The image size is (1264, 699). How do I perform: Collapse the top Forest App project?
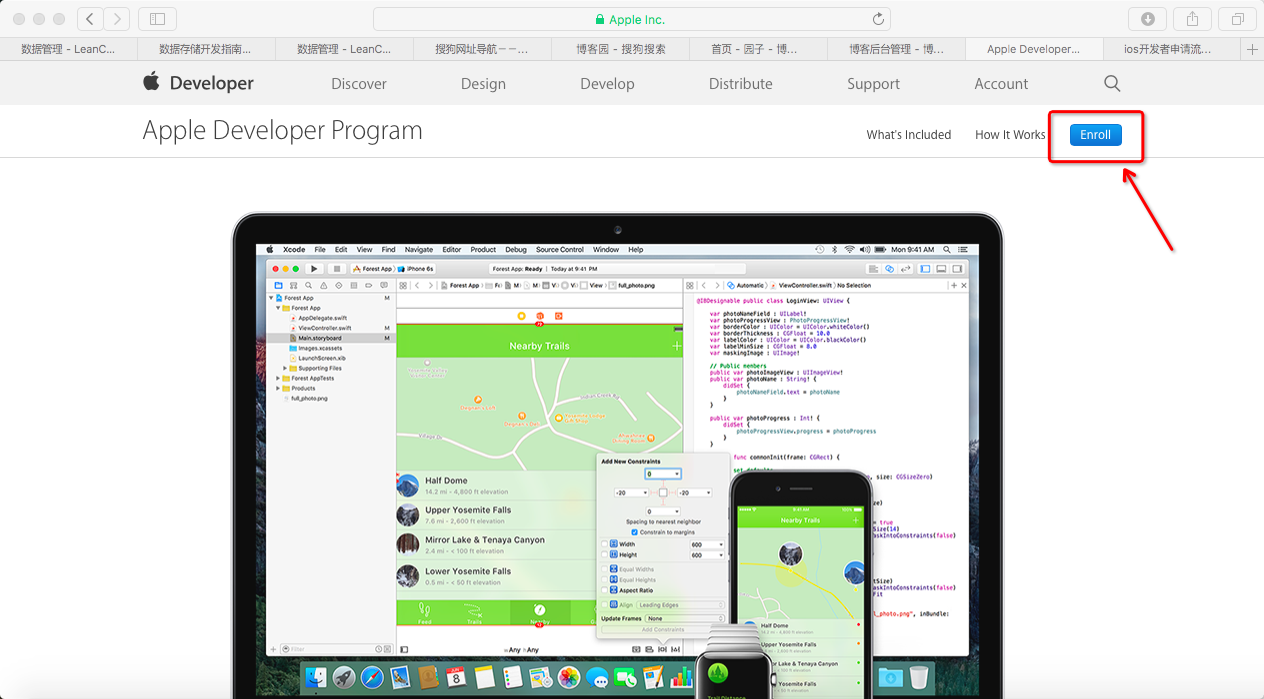pos(272,298)
